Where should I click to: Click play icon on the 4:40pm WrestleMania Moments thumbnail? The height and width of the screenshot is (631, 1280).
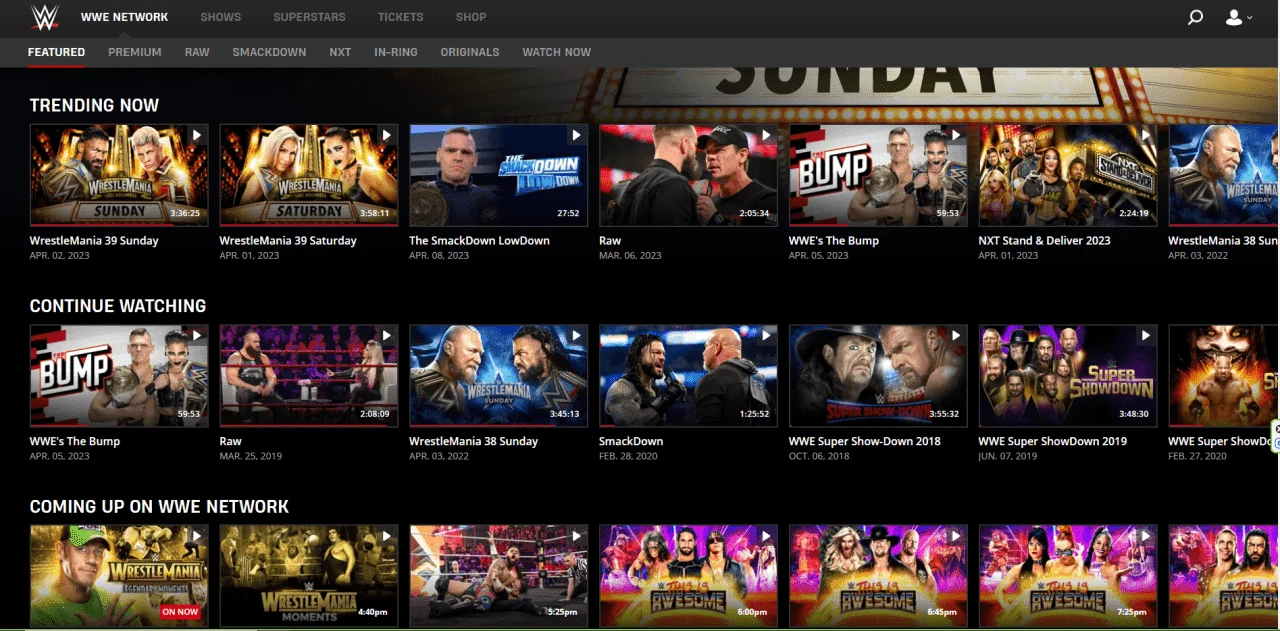(x=387, y=537)
